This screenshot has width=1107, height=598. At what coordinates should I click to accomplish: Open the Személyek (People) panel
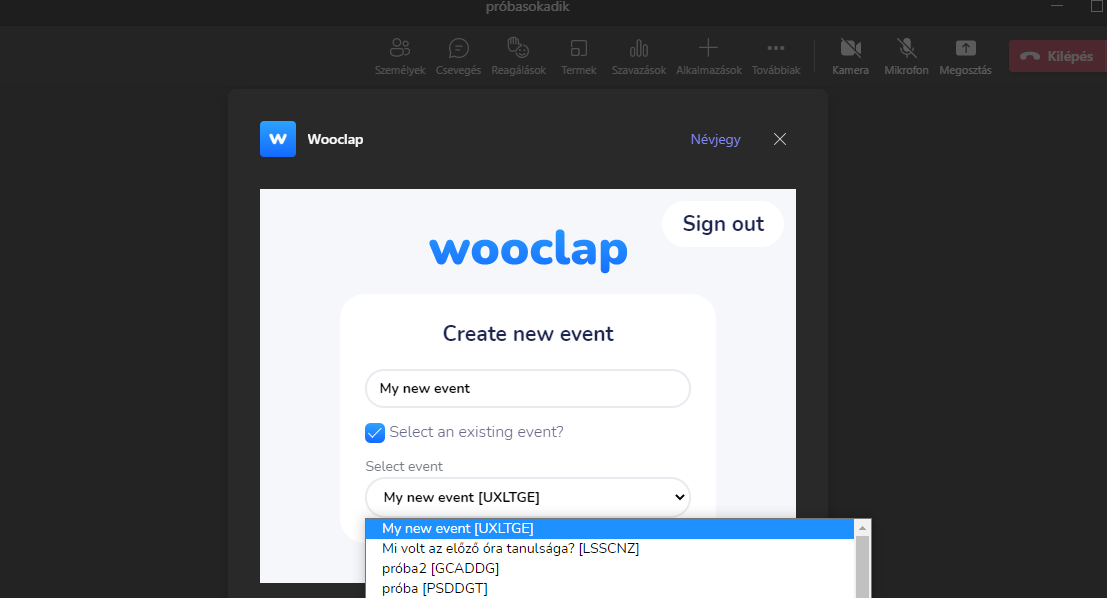[x=400, y=56]
